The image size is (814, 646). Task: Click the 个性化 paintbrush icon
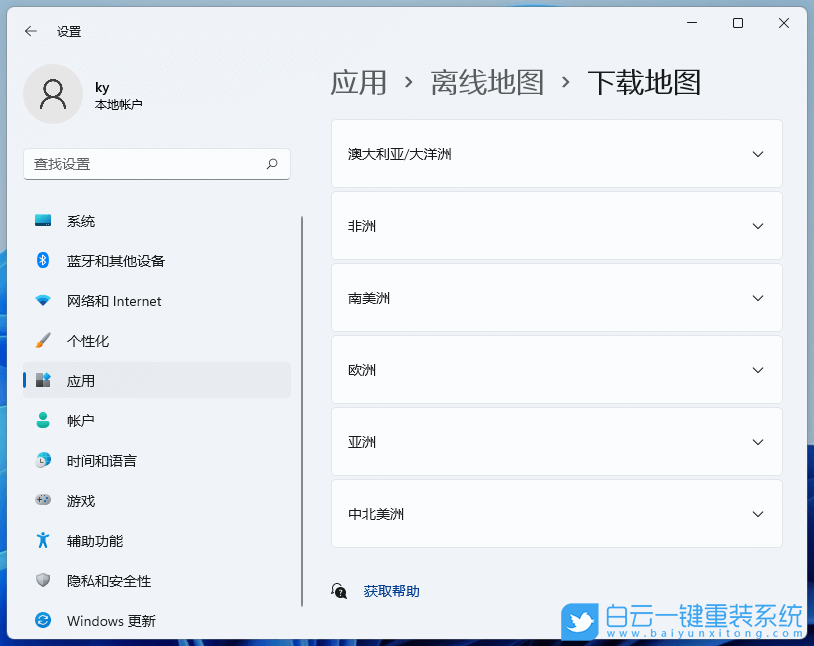(41, 341)
